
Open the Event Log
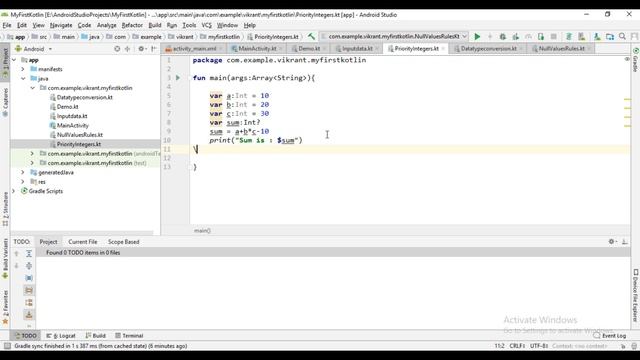[x=610, y=336]
